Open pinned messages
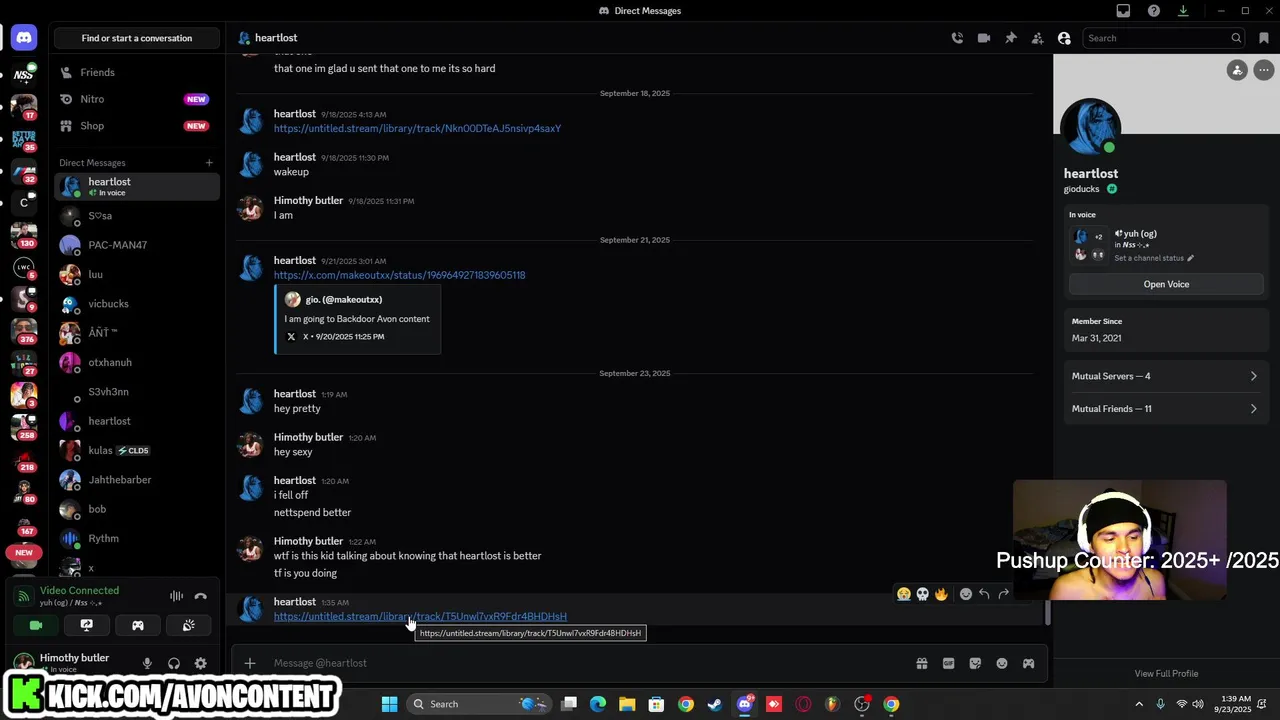The height and width of the screenshot is (720, 1280). (1011, 38)
